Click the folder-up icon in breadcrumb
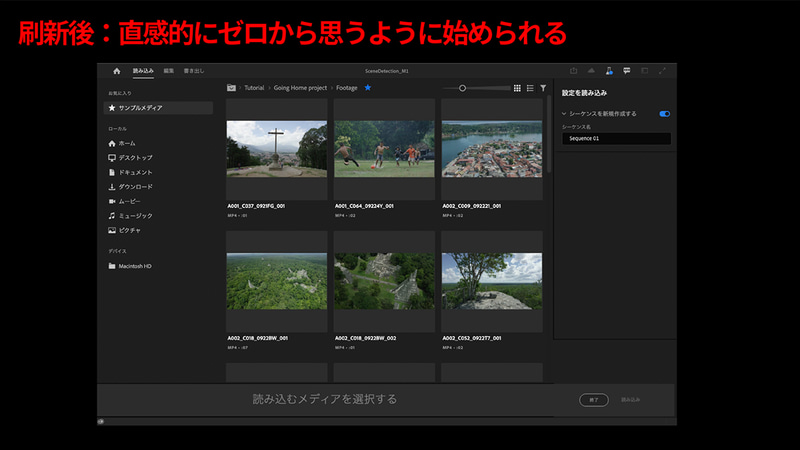Viewport: 800px width, 450px height. (231, 88)
